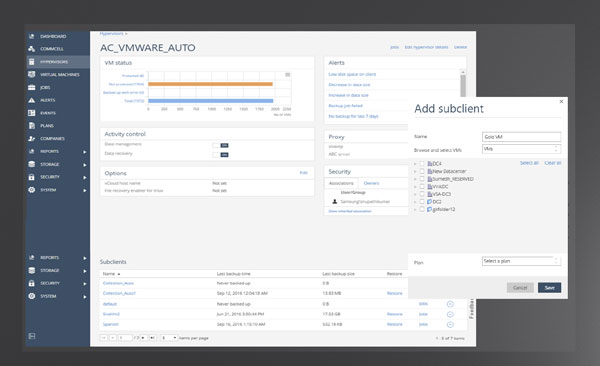Go to next page of Subclients table

point(143,338)
